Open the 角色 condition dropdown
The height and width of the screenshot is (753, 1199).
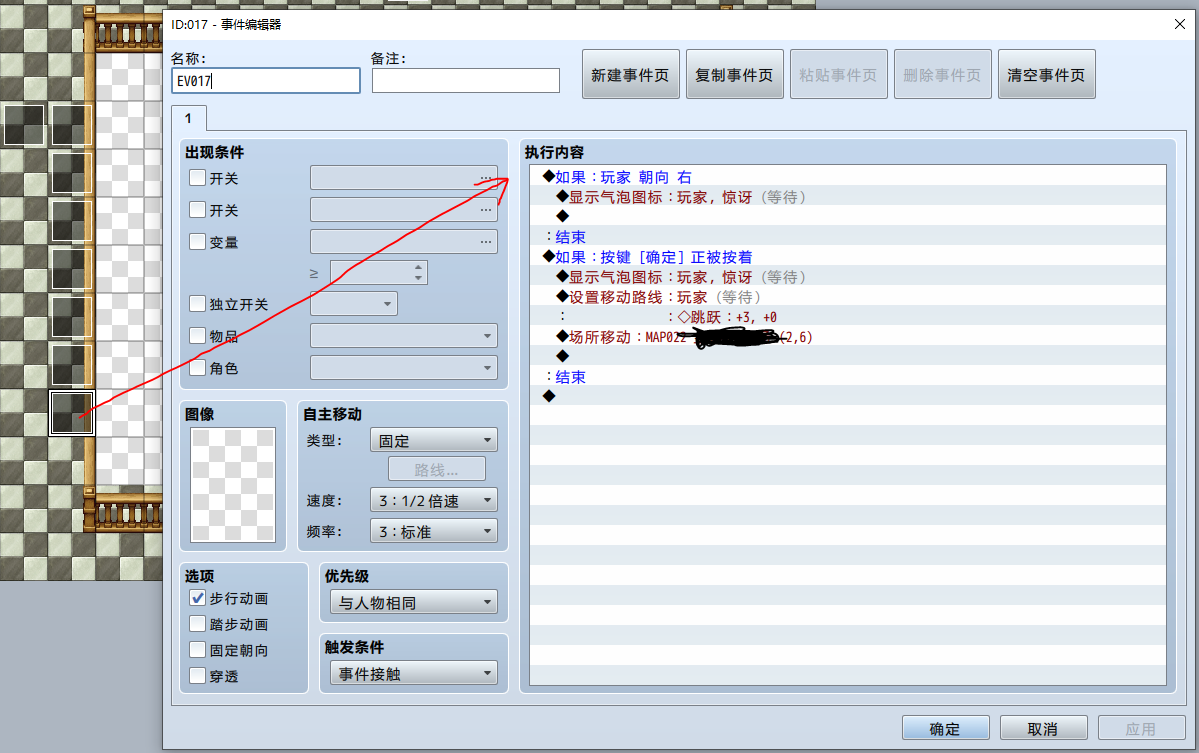click(x=404, y=368)
